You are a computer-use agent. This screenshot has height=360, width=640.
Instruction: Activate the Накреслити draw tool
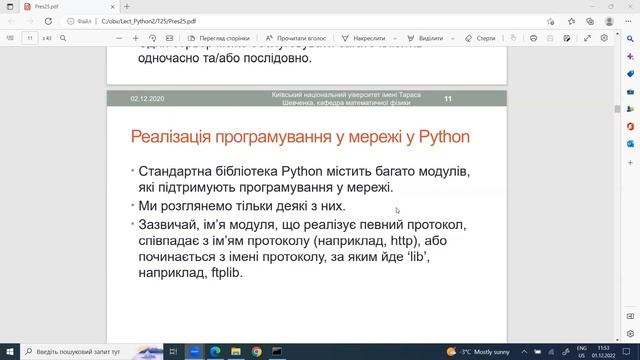click(363, 38)
